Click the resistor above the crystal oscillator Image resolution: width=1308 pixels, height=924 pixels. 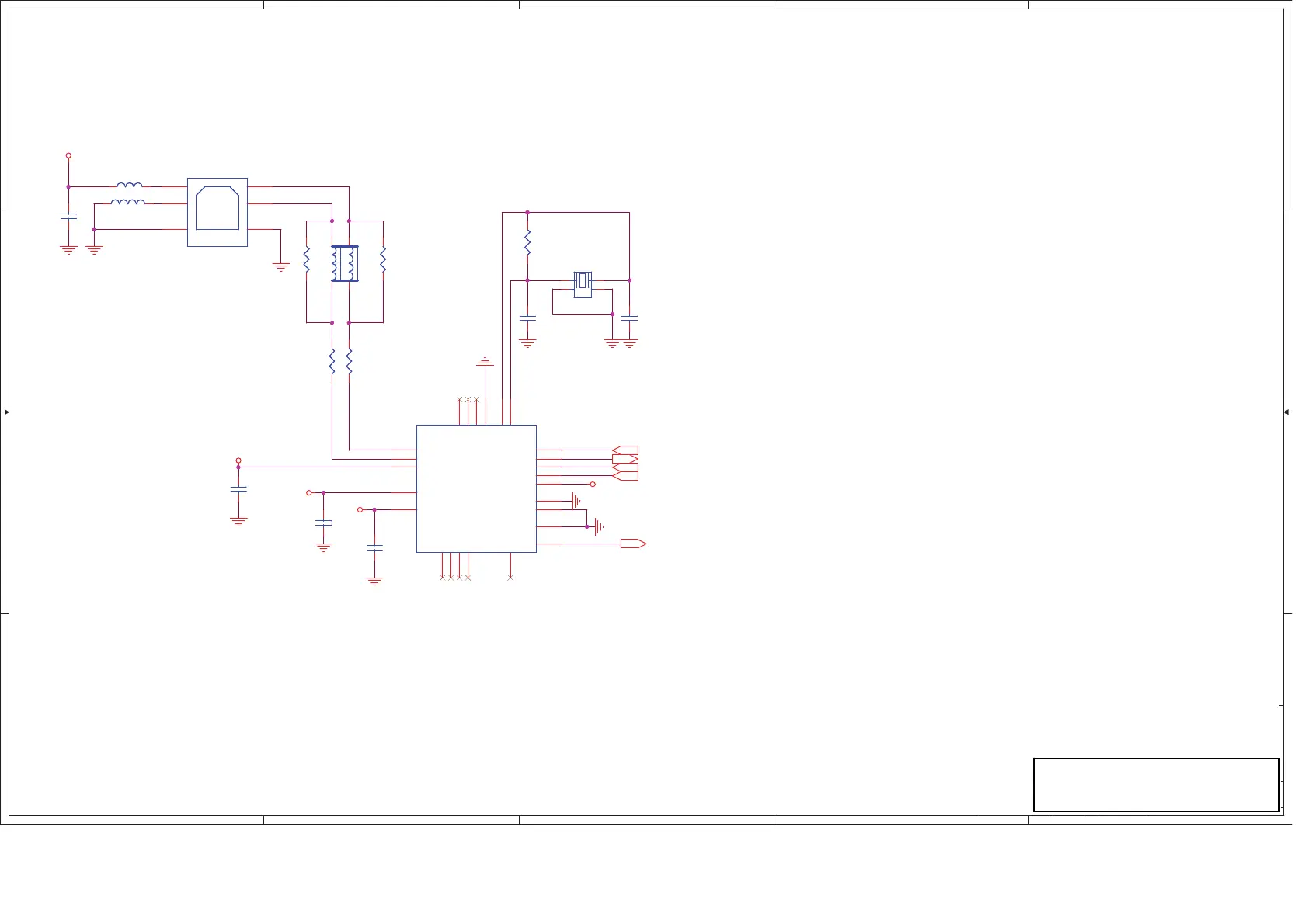[x=527, y=242]
